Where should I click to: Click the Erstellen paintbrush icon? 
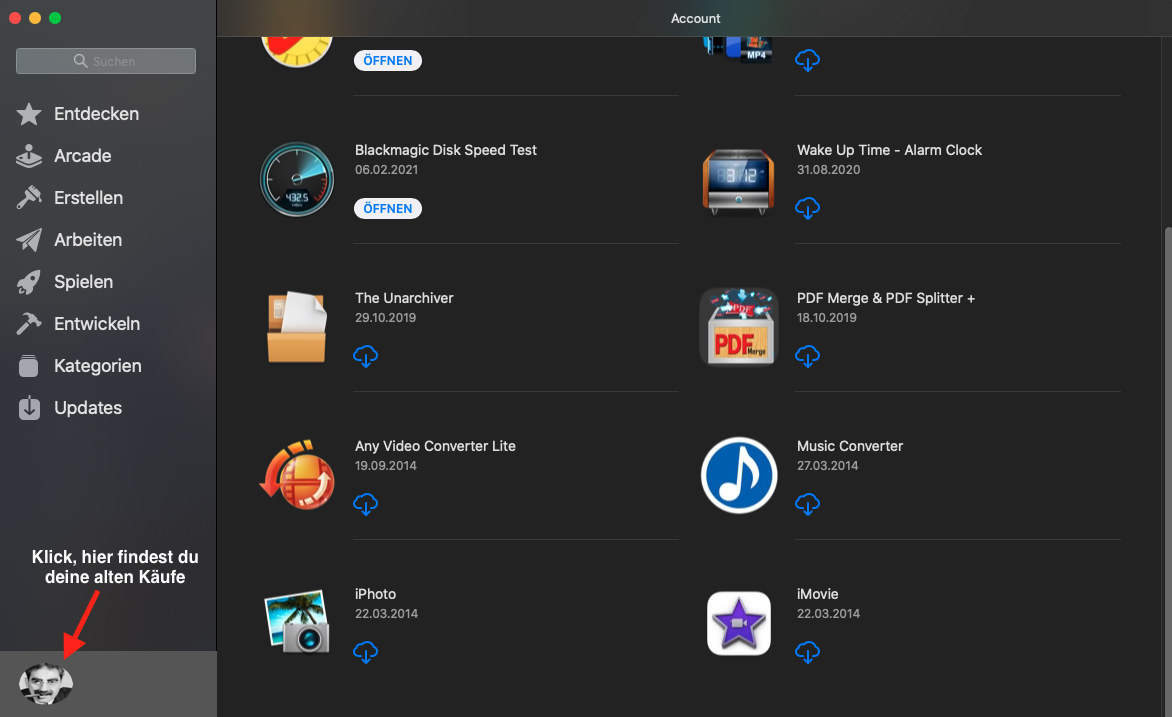(x=29, y=198)
